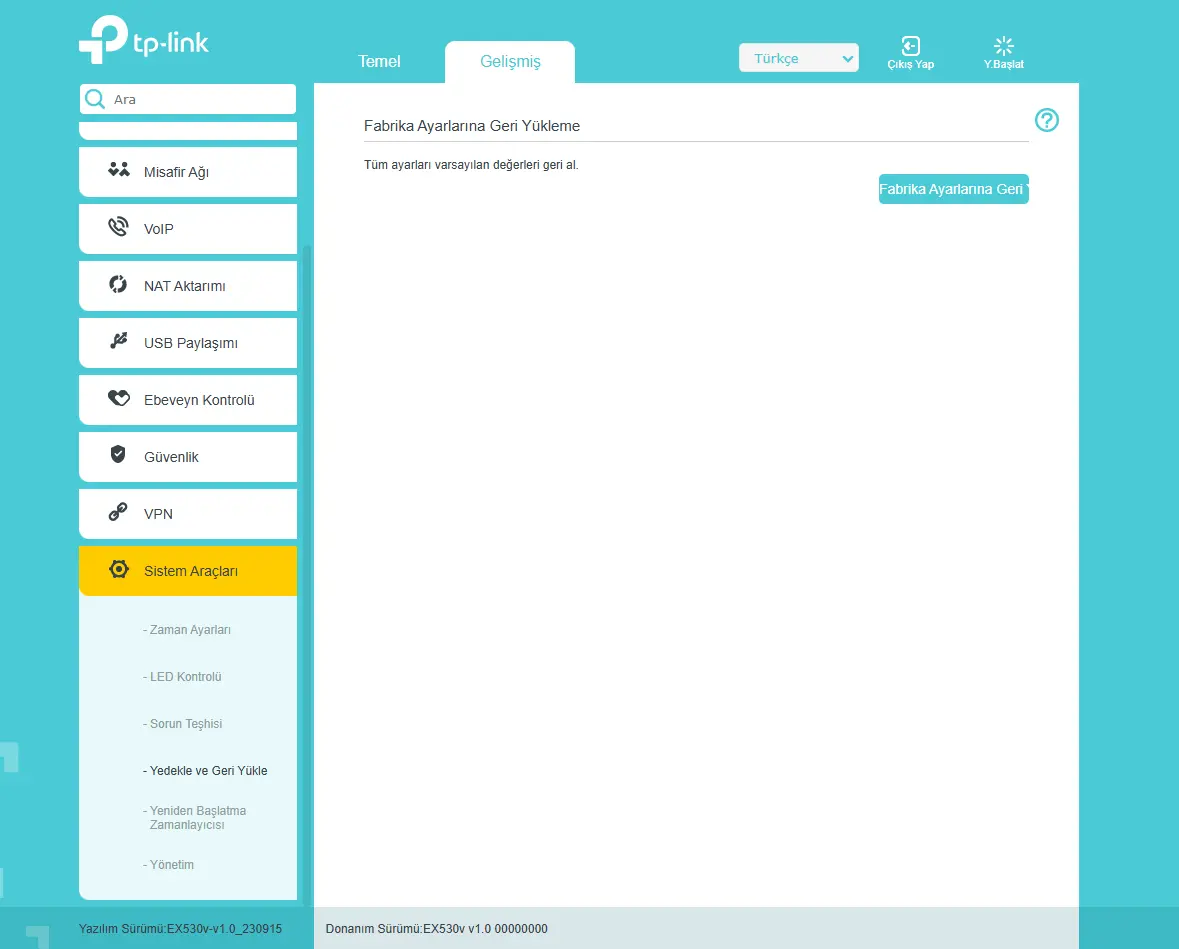The height and width of the screenshot is (949, 1179).
Task: Select the Gelişmiş tab
Action: [510, 62]
